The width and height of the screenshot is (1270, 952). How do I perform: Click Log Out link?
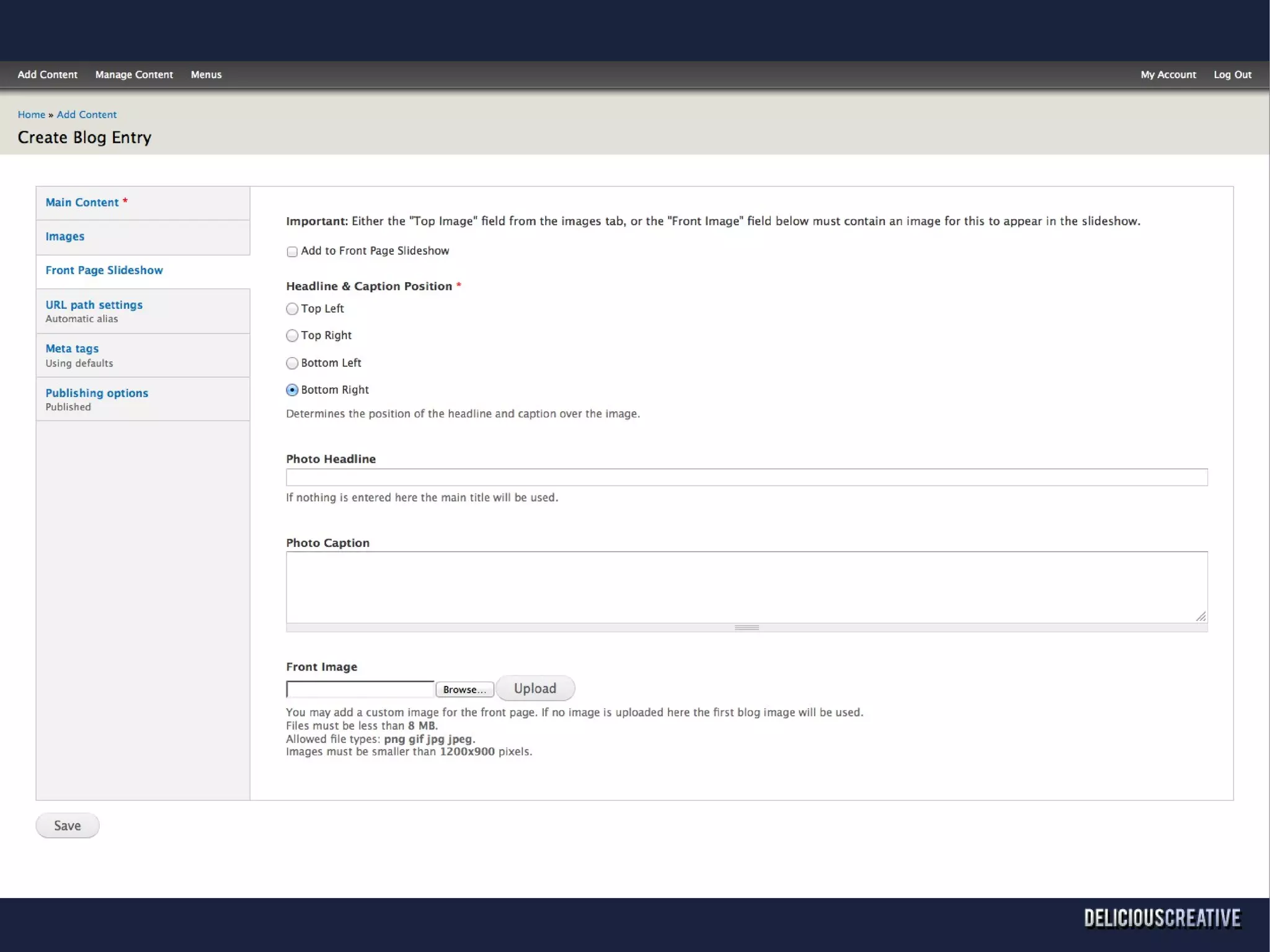(x=1232, y=74)
